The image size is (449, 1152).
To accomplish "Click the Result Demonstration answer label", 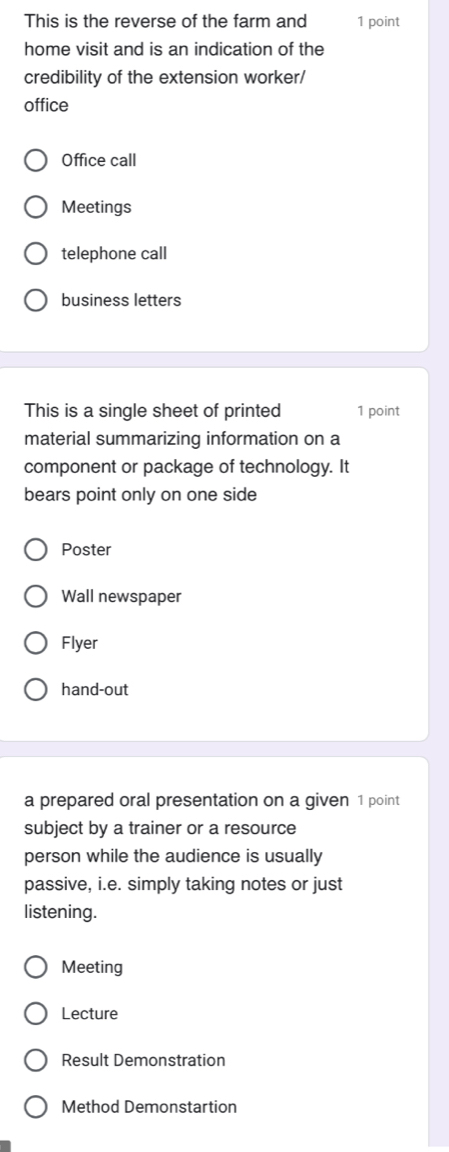I will tap(143, 1061).
